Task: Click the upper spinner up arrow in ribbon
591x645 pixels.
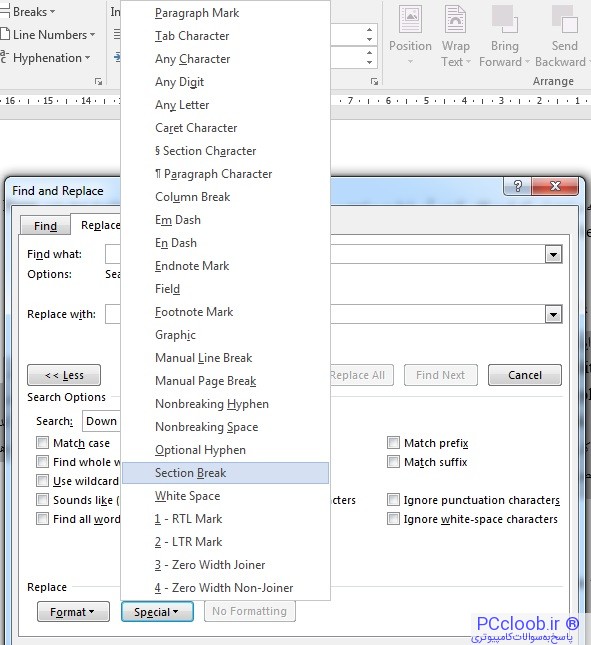Action: [369, 30]
